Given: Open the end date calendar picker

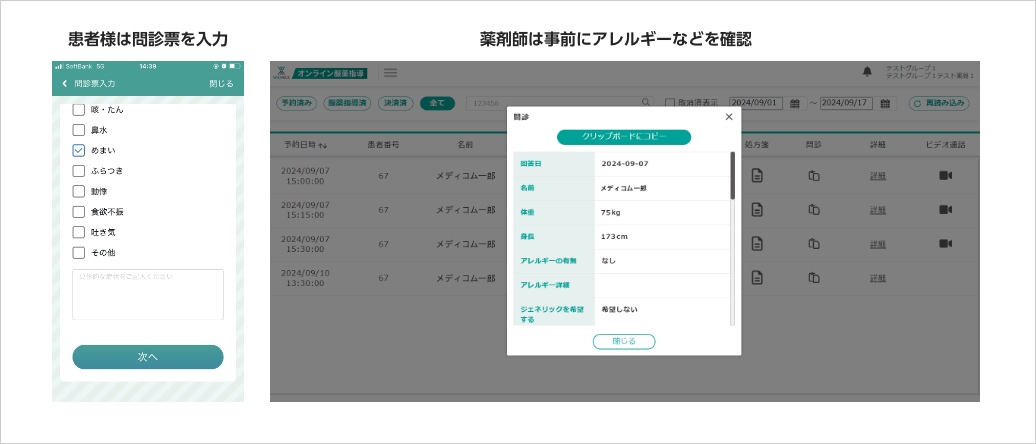Looking at the screenshot, I should 885,103.
